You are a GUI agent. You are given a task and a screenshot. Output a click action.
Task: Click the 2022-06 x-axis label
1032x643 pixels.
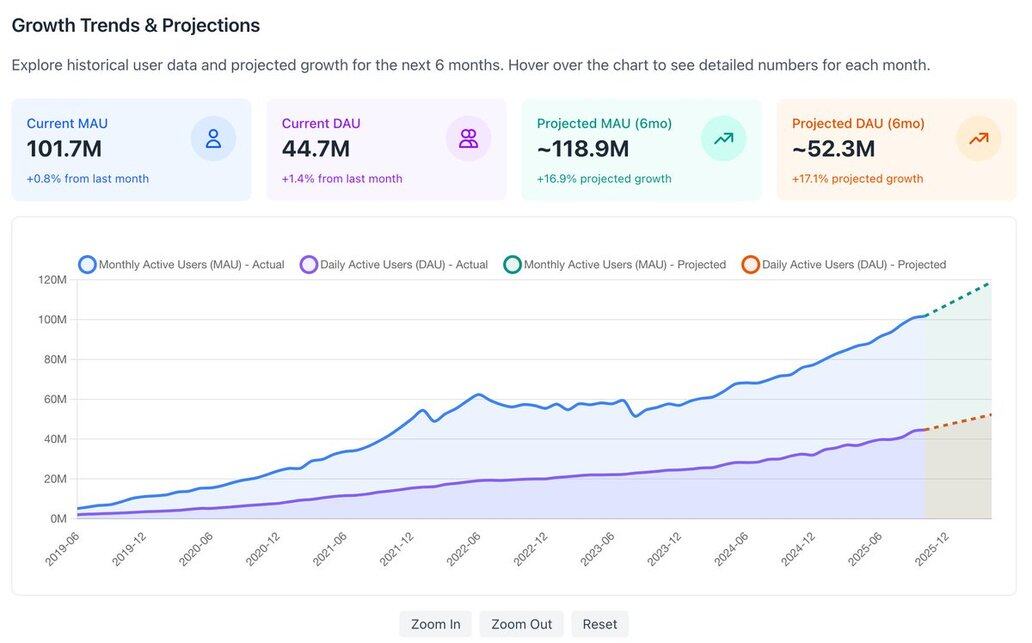pos(464,549)
